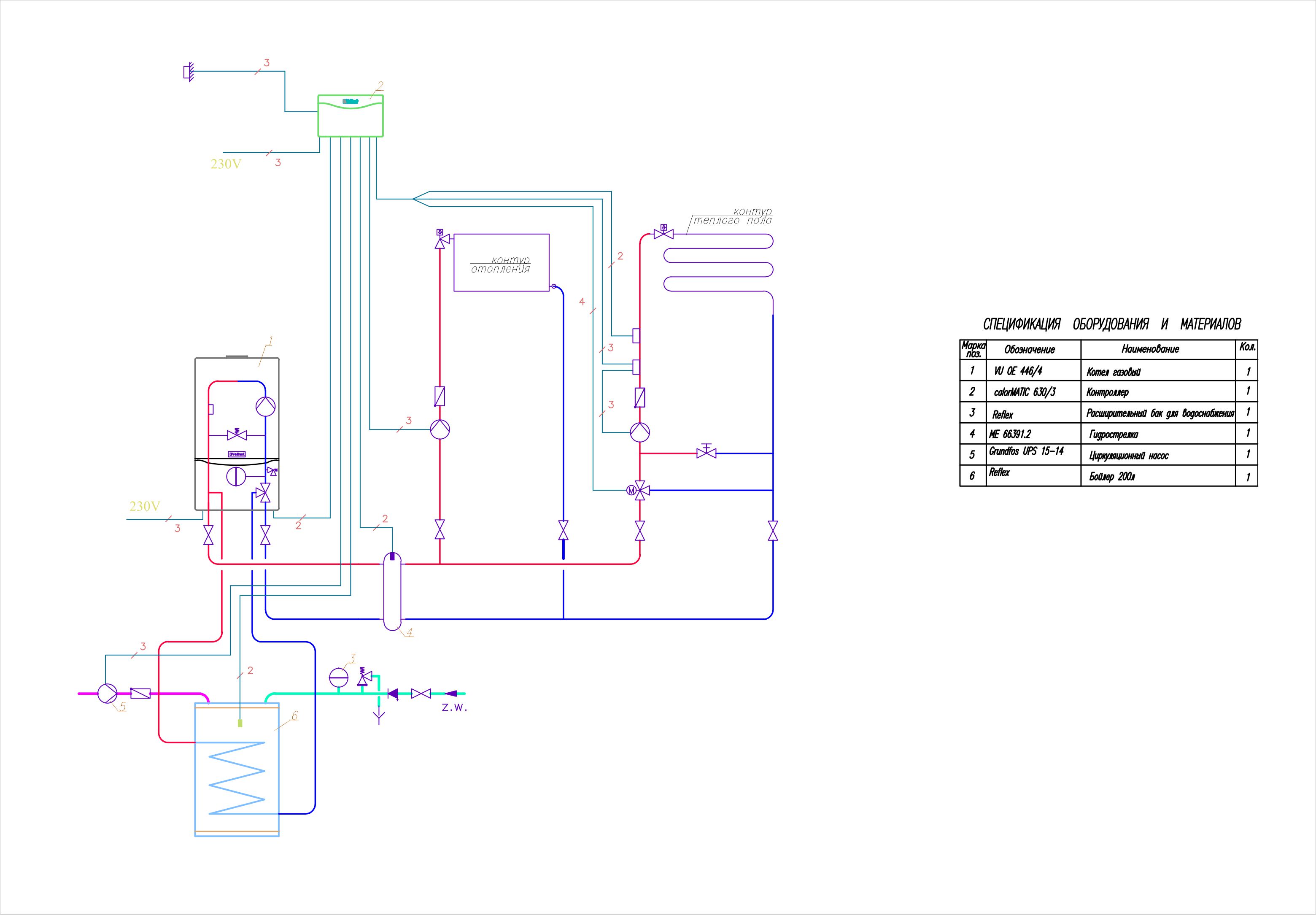Click the 'Наименование' column header
1316x915 pixels.
[1150, 349]
